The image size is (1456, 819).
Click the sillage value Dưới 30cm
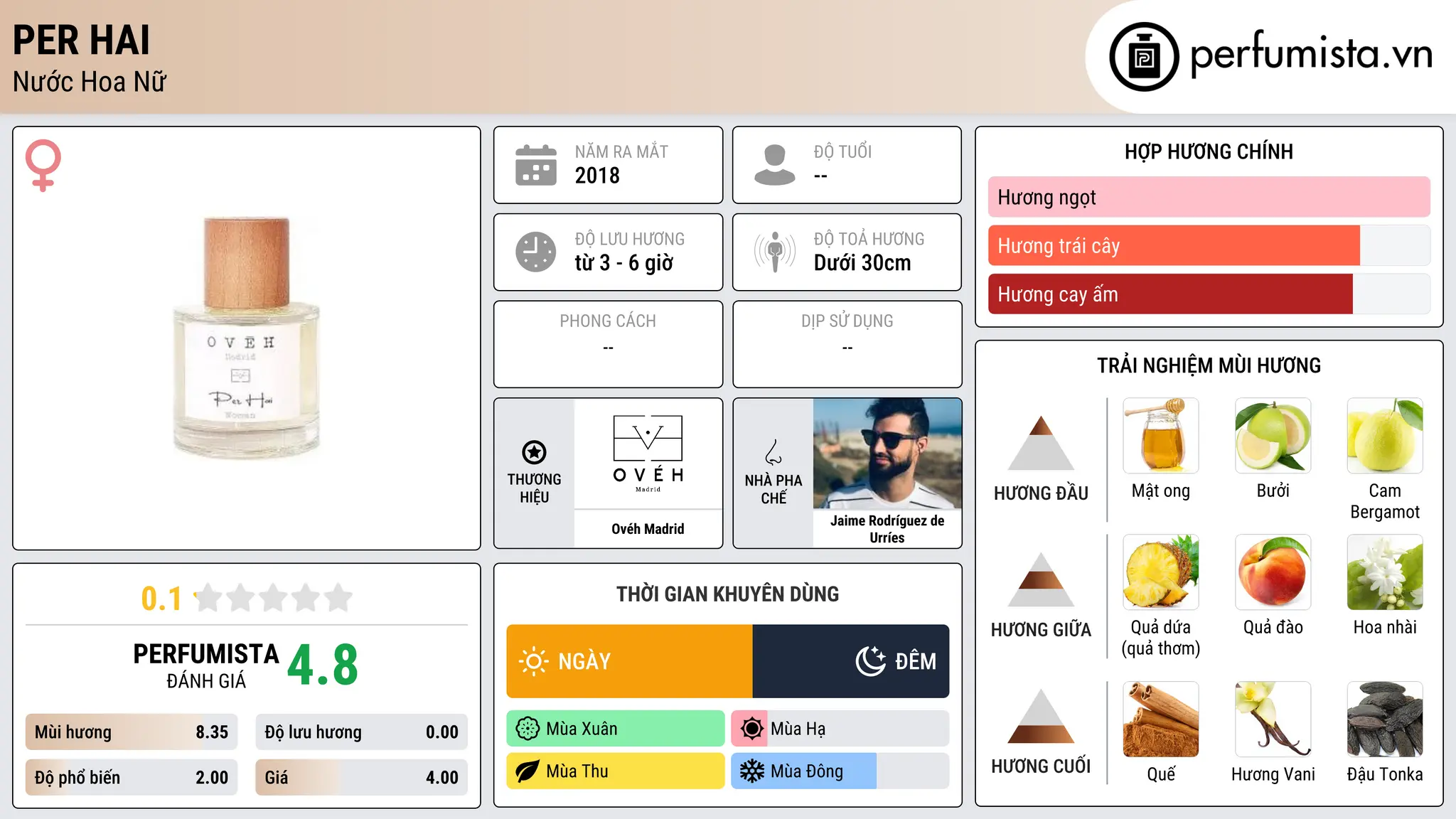click(x=862, y=263)
